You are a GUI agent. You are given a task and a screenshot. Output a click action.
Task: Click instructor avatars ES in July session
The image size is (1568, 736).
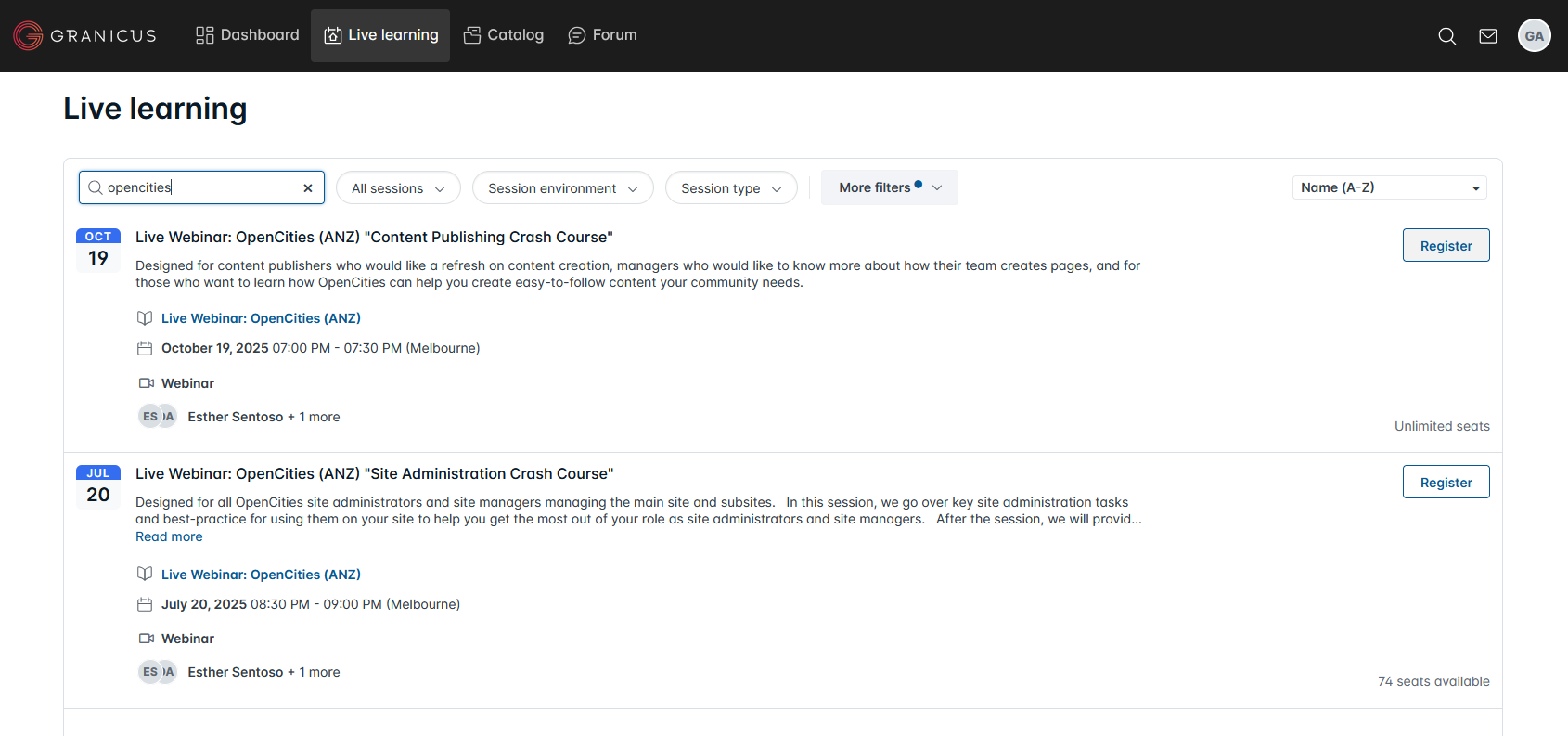158,671
